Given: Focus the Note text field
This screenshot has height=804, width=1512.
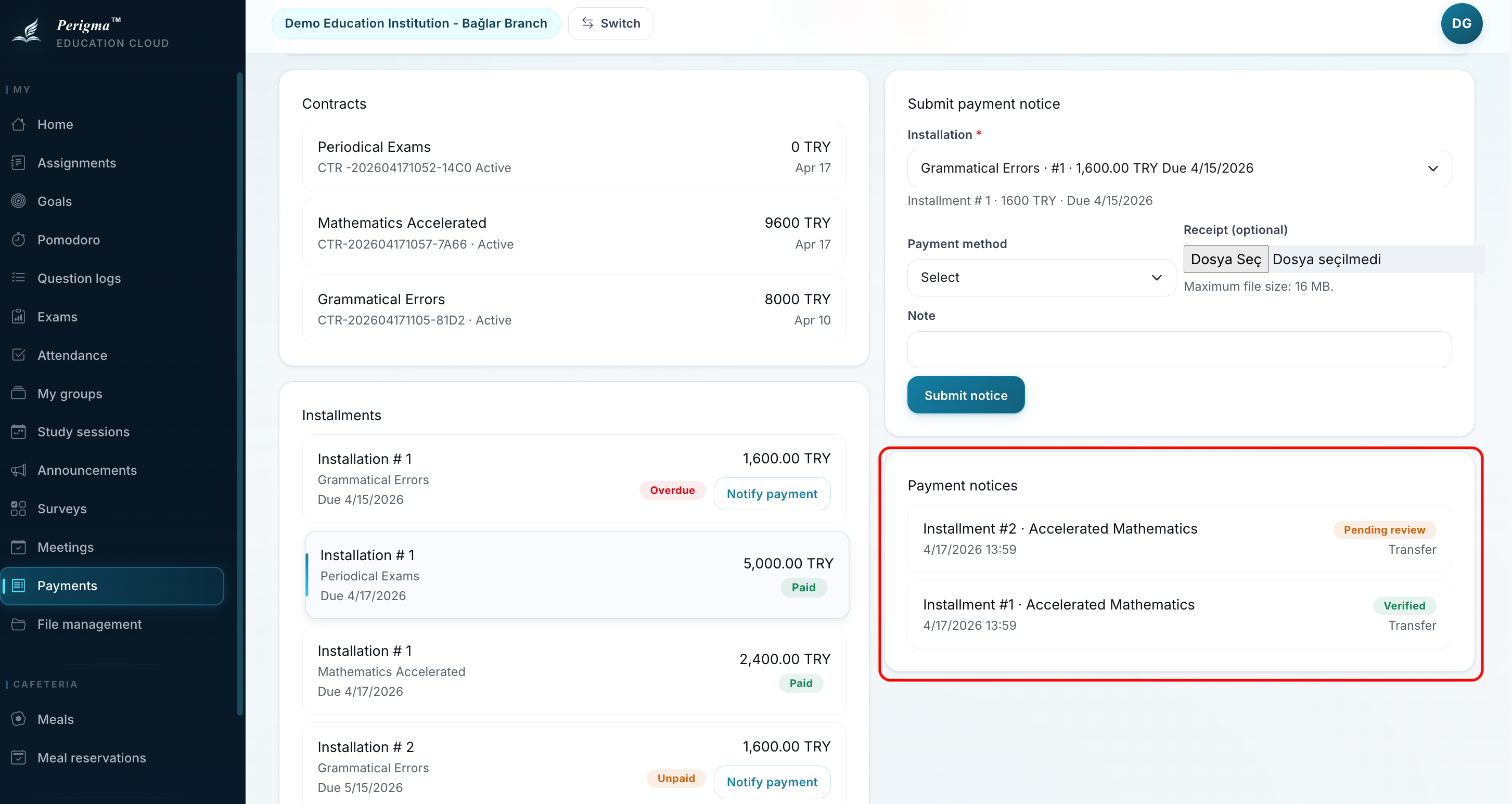Looking at the screenshot, I should point(1179,350).
